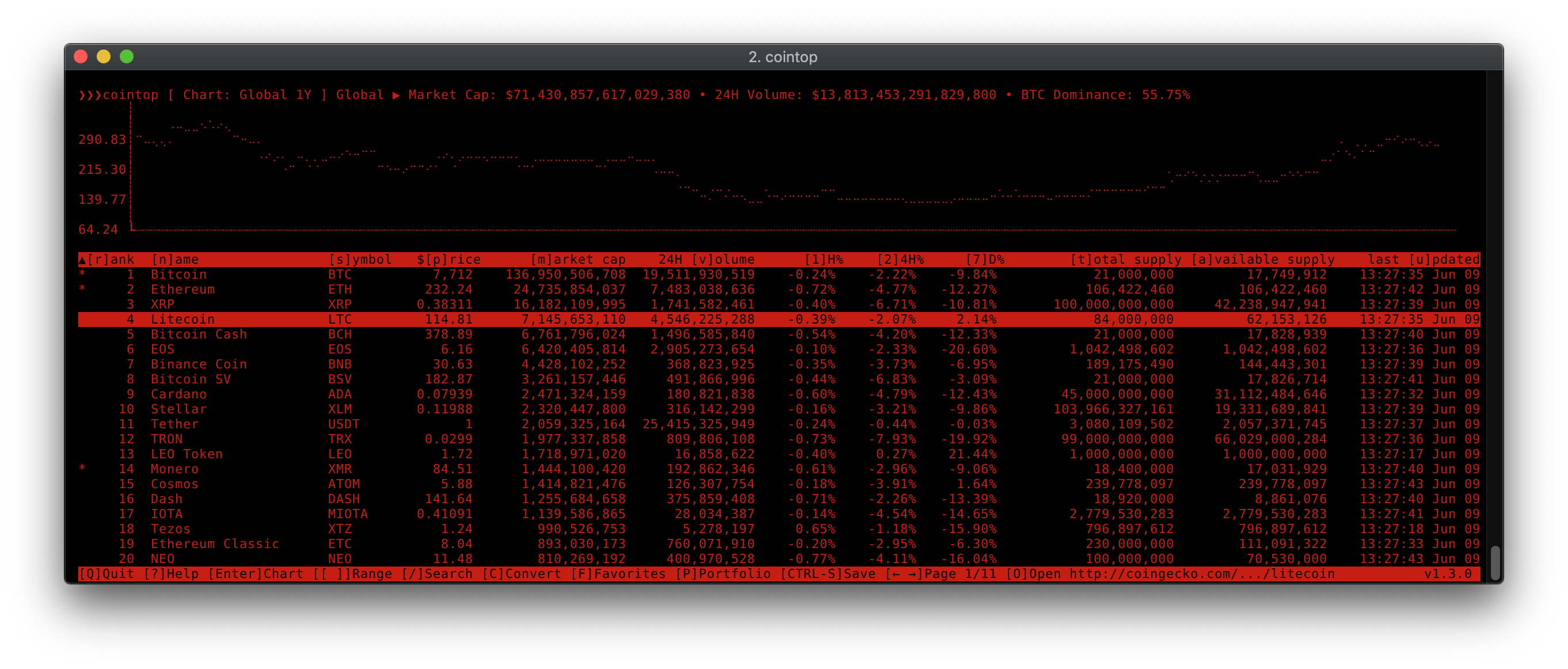1568x669 pixels.
Task: Click [Enter]Chart in the status bar
Action: click(256, 574)
